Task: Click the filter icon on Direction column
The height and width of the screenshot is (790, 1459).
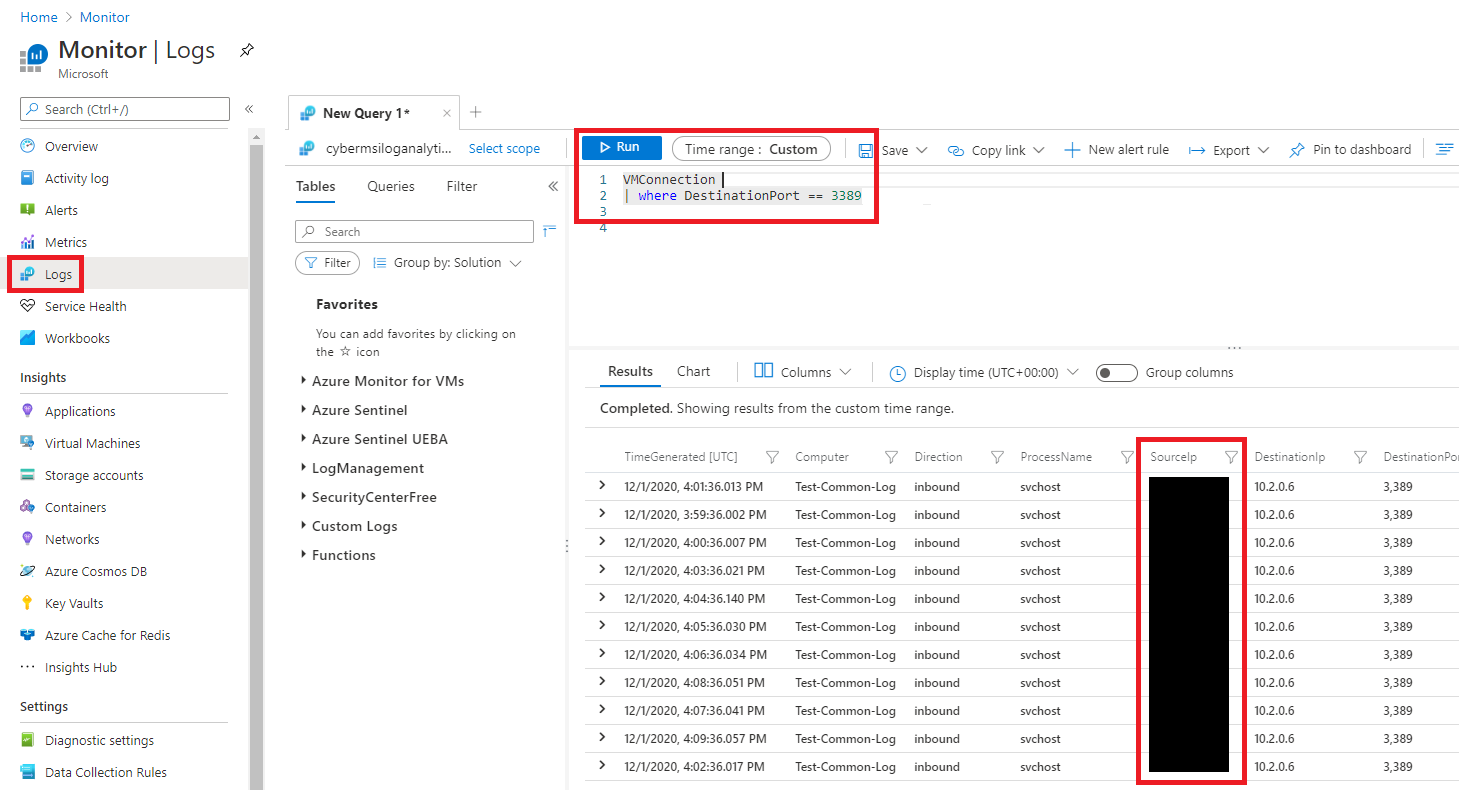Action: tap(997, 457)
